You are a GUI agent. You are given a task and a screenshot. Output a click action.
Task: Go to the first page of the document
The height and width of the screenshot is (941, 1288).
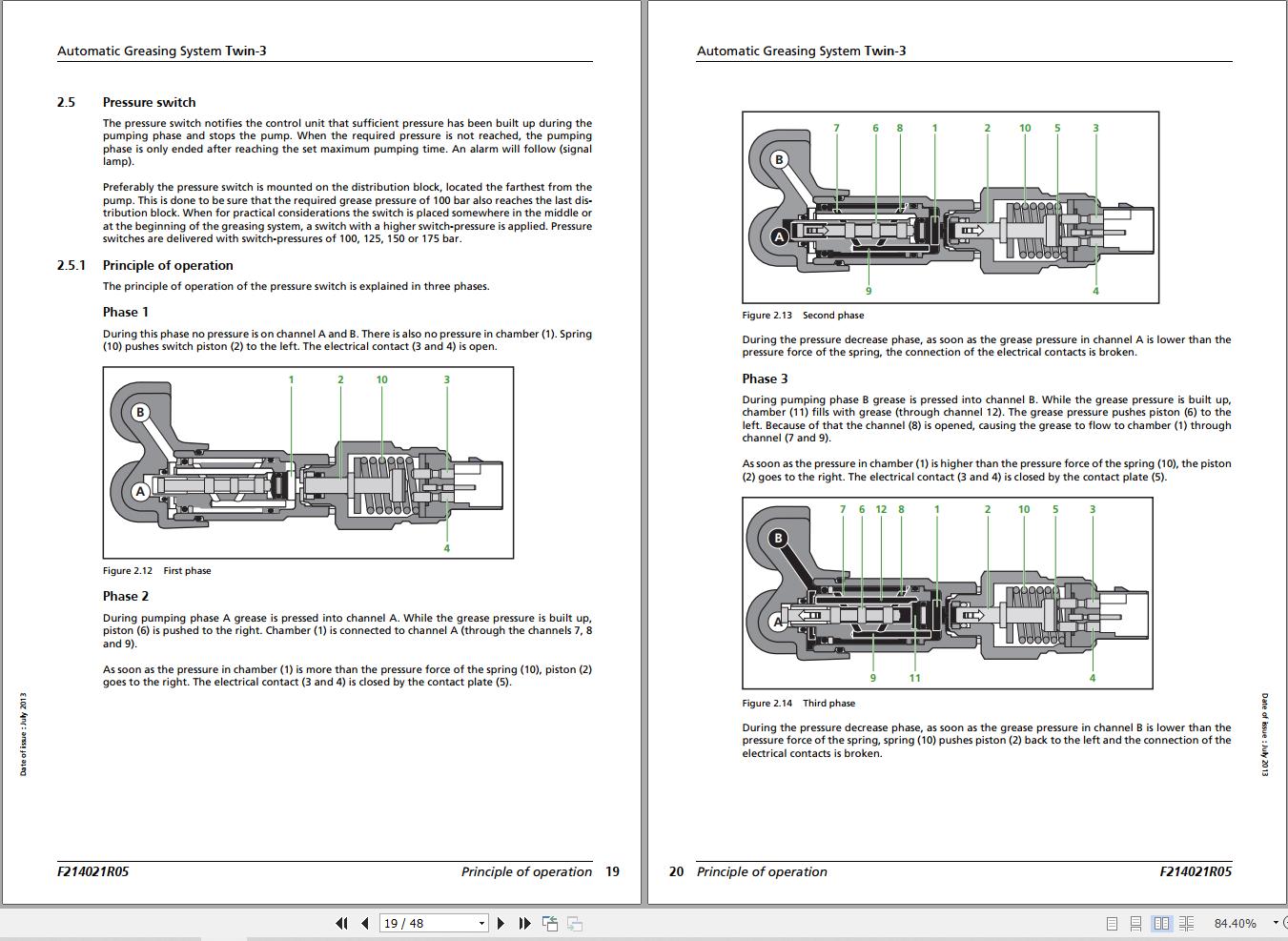341,923
